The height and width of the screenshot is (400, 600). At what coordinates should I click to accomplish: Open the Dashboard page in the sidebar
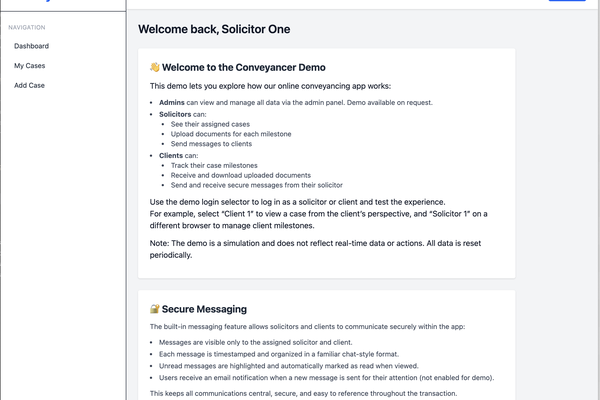pos(31,46)
